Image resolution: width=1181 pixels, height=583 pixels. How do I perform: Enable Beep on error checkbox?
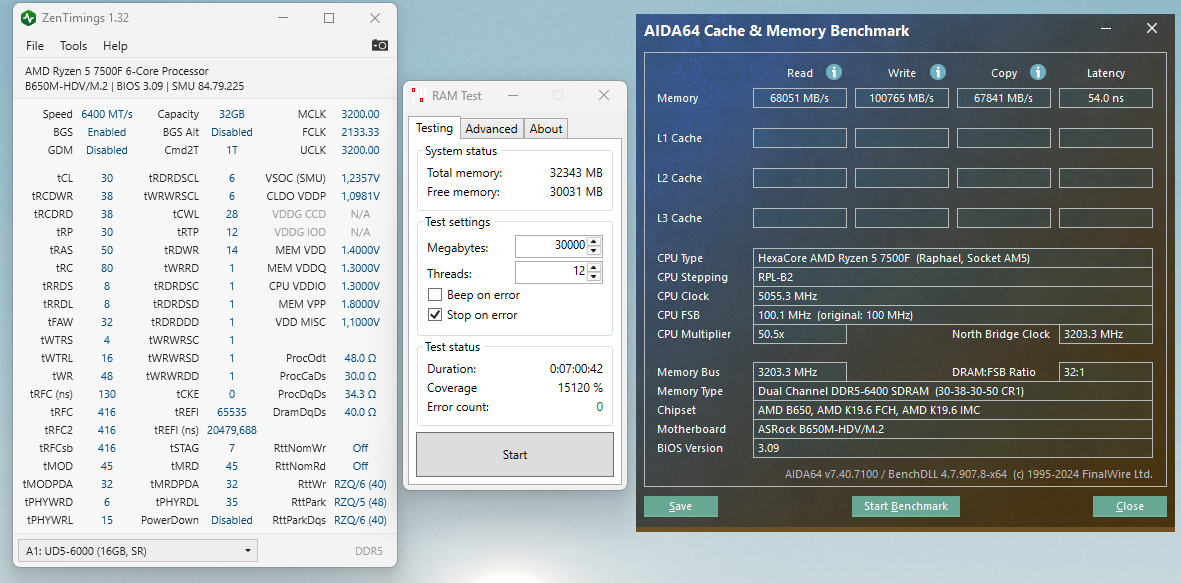click(435, 295)
